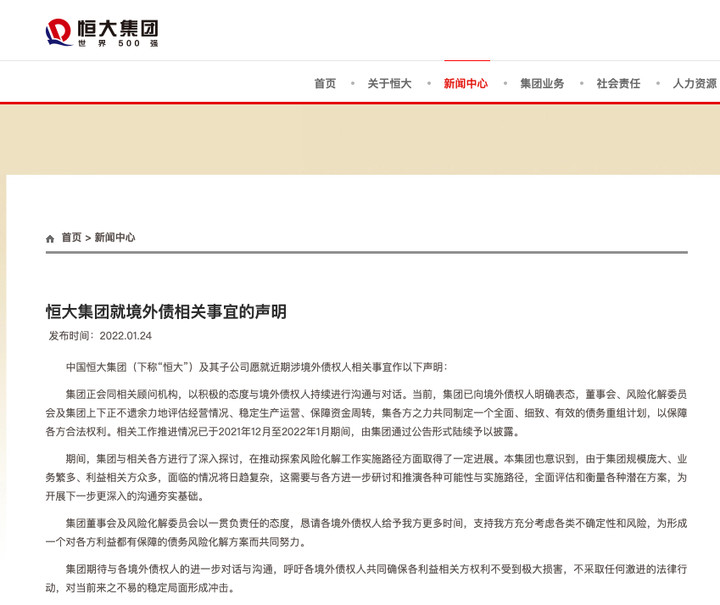This screenshot has width=720, height=605.
Task: Follow the 新闻中心 breadcrumb link
Action: [115, 237]
